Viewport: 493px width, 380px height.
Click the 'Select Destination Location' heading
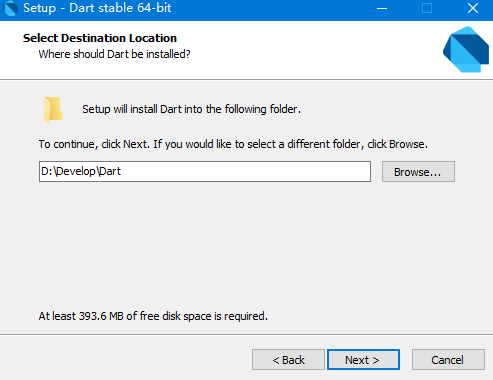pos(100,38)
